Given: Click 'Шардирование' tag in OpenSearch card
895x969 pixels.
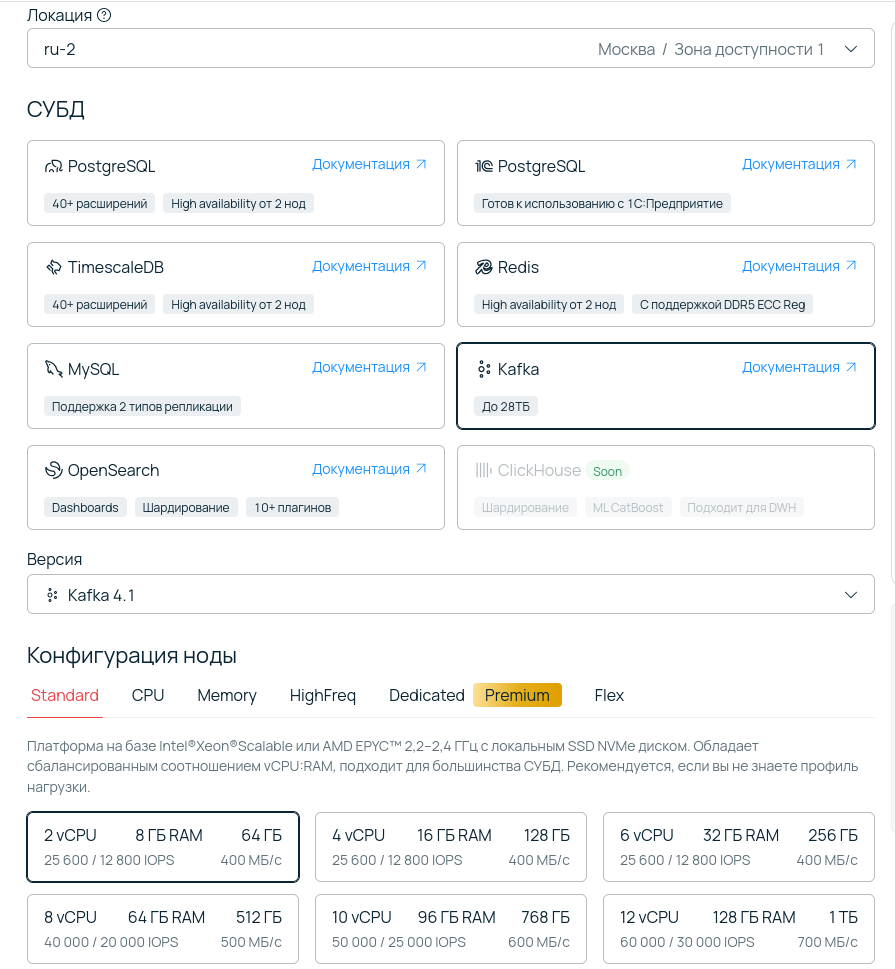Looking at the screenshot, I should (x=186, y=507).
